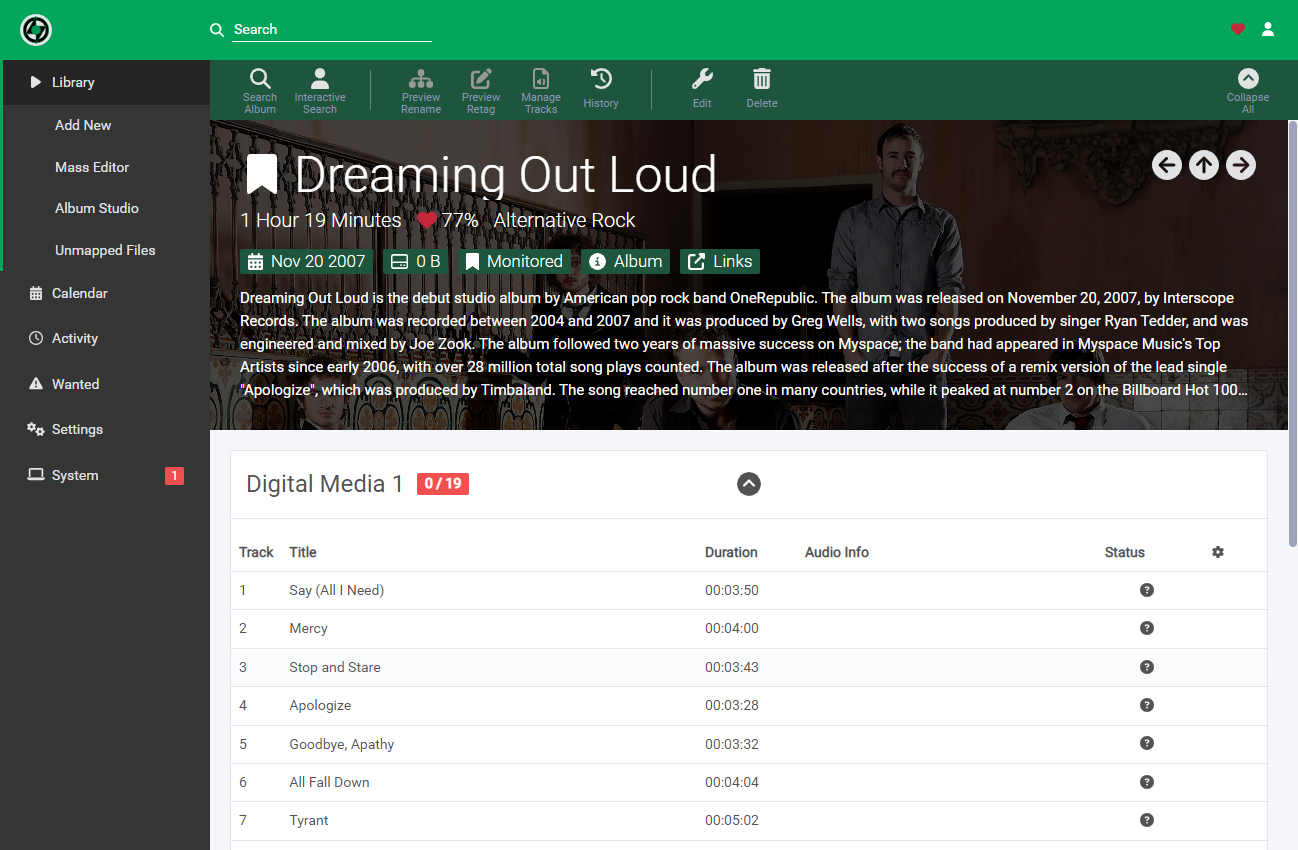
Task: Click status icon for Tyrant track
Action: tap(1147, 820)
